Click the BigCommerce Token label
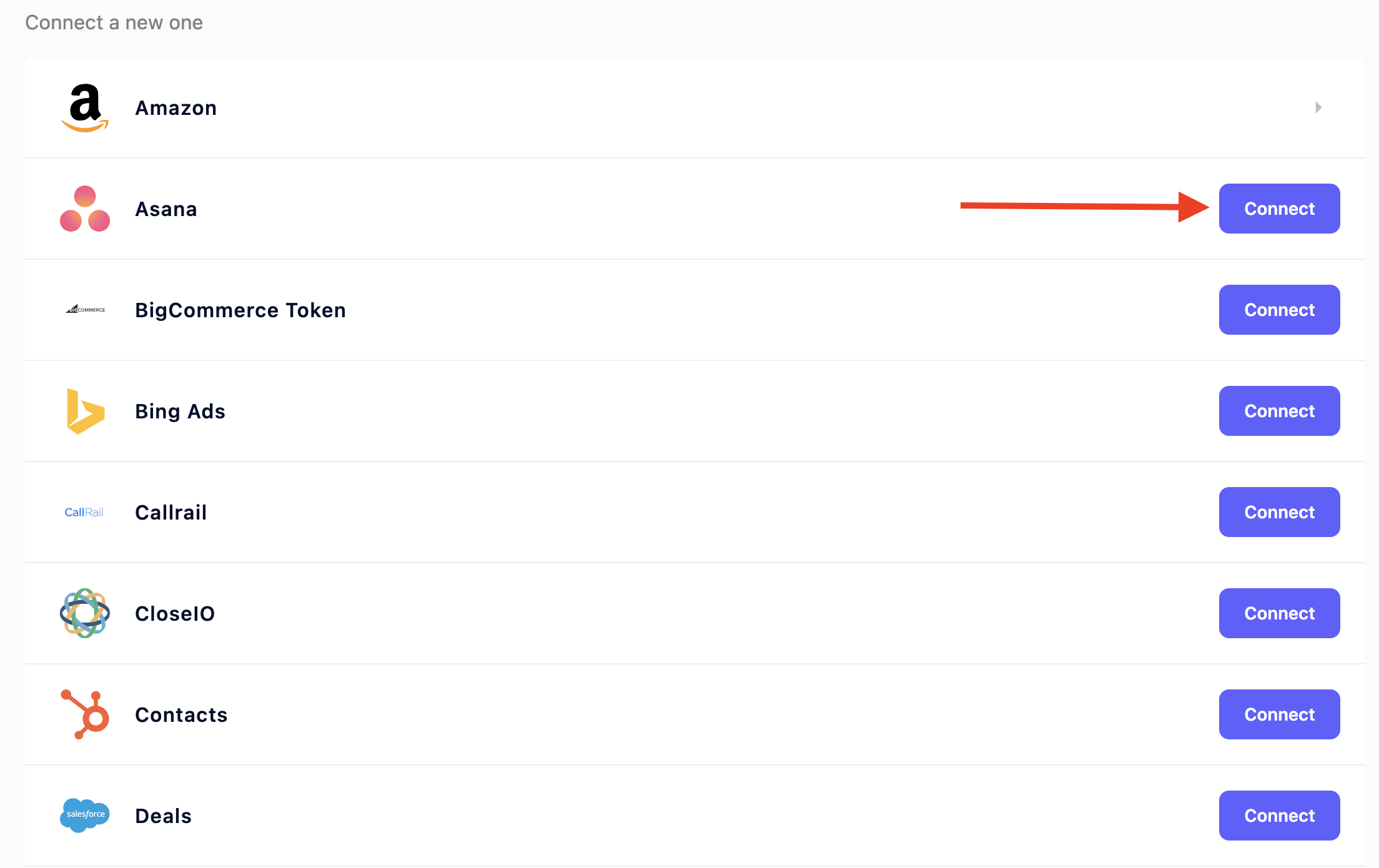 240,310
